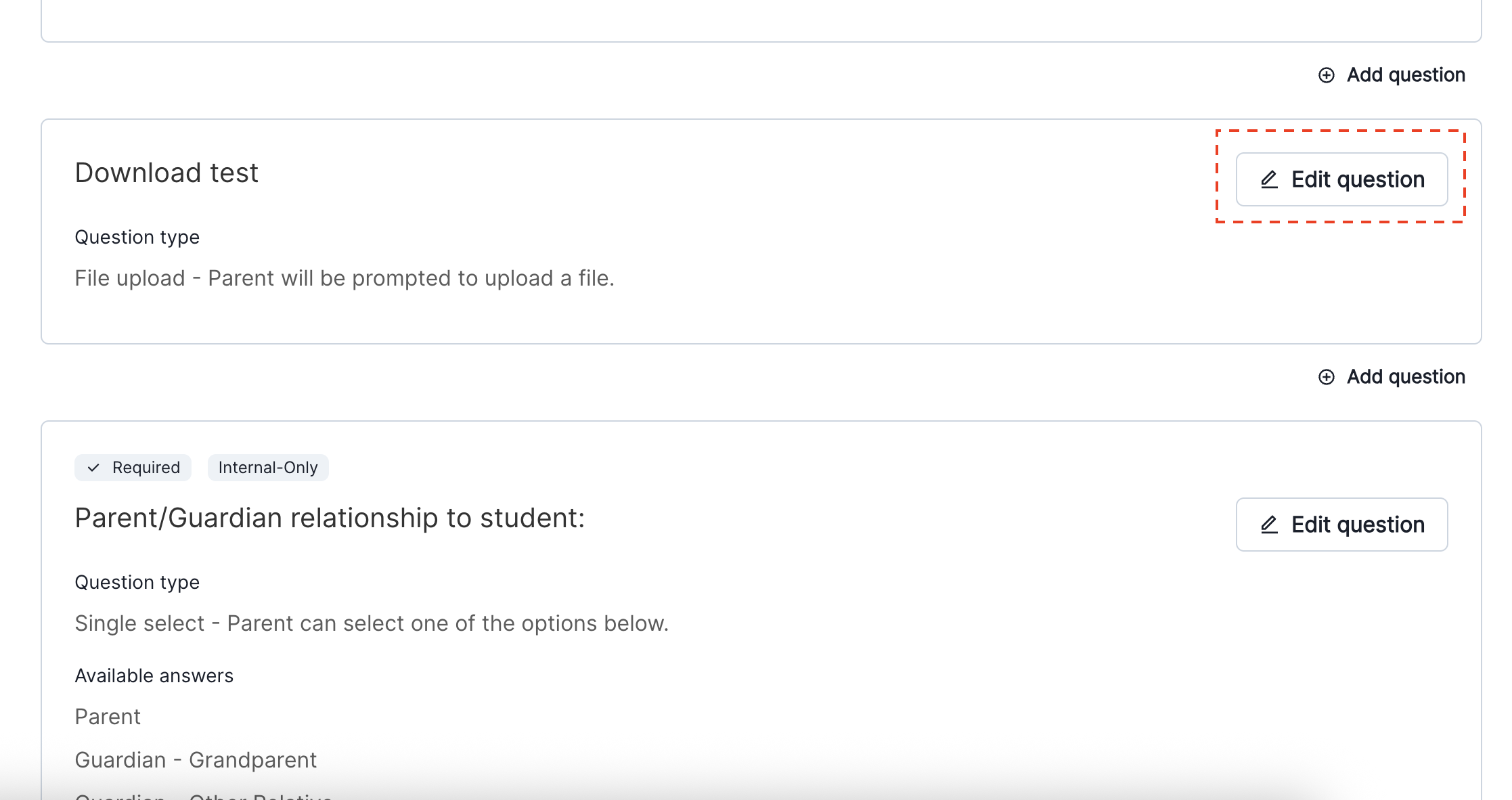The width and height of the screenshot is (1512, 800).
Task: Click the Required badge label
Action: click(x=146, y=468)
